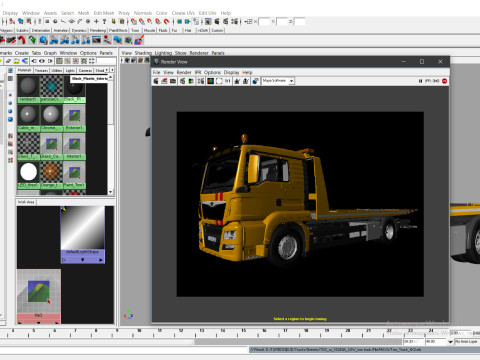480x360 pixels.
Task: Select the Lights tab in Hypershade
Action: 70,70
